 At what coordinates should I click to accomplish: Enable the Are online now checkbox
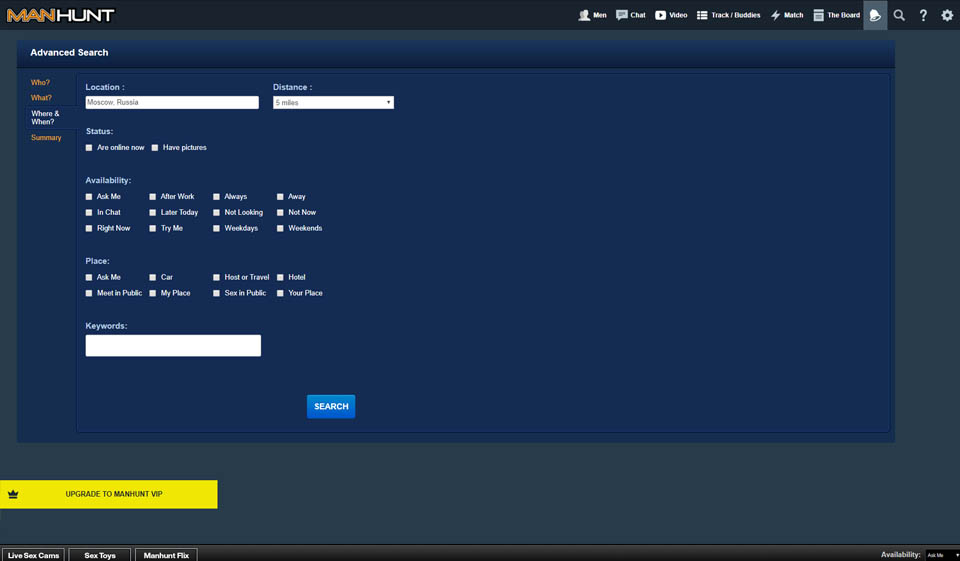[89, 148]
